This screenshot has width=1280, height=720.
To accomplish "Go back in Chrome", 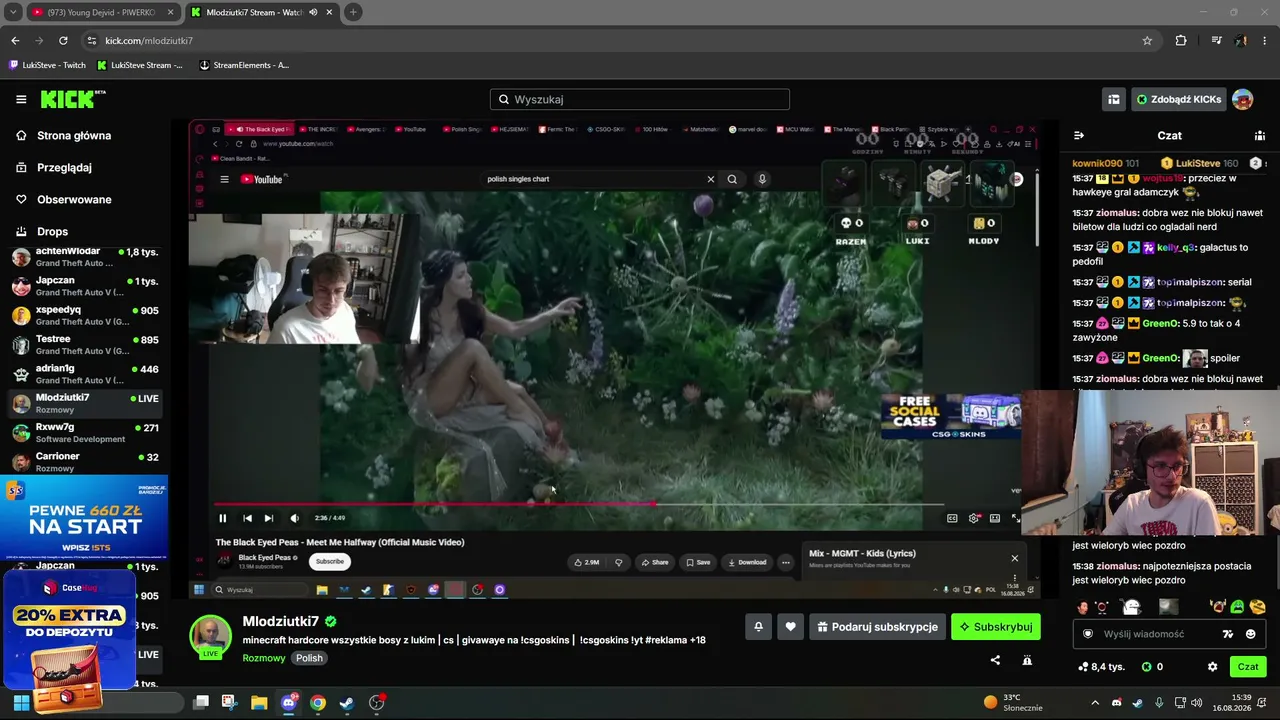I will [x=15, y=40].
